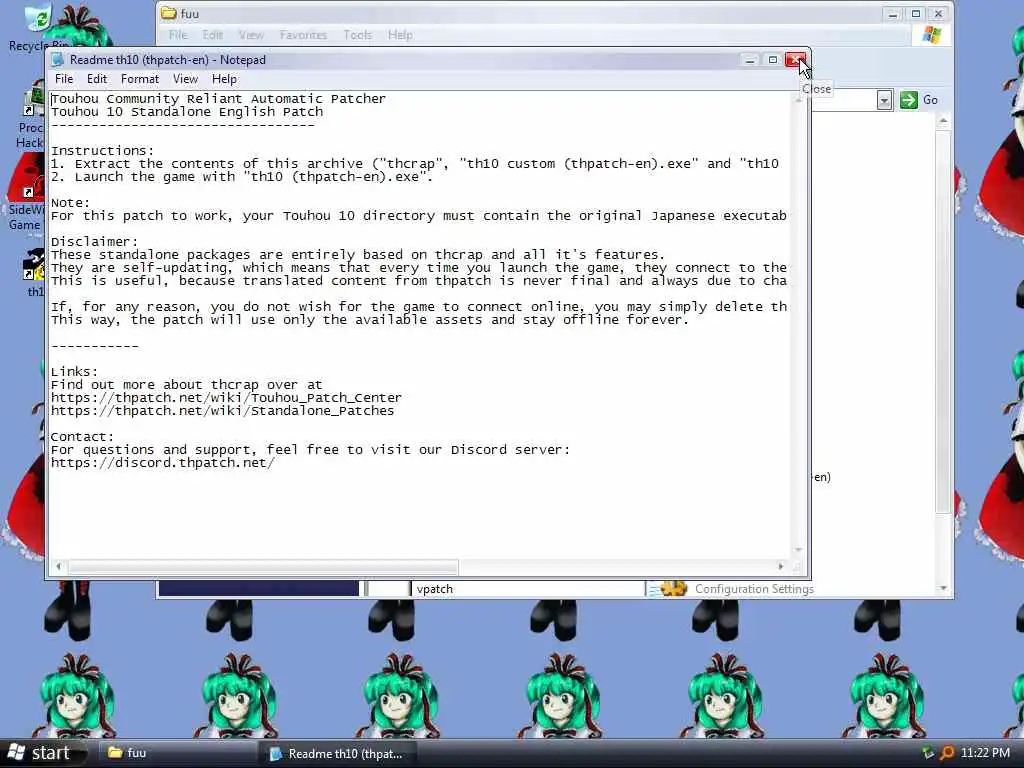
Task: Click the Windows Start button
Action: tap(44, 753)
